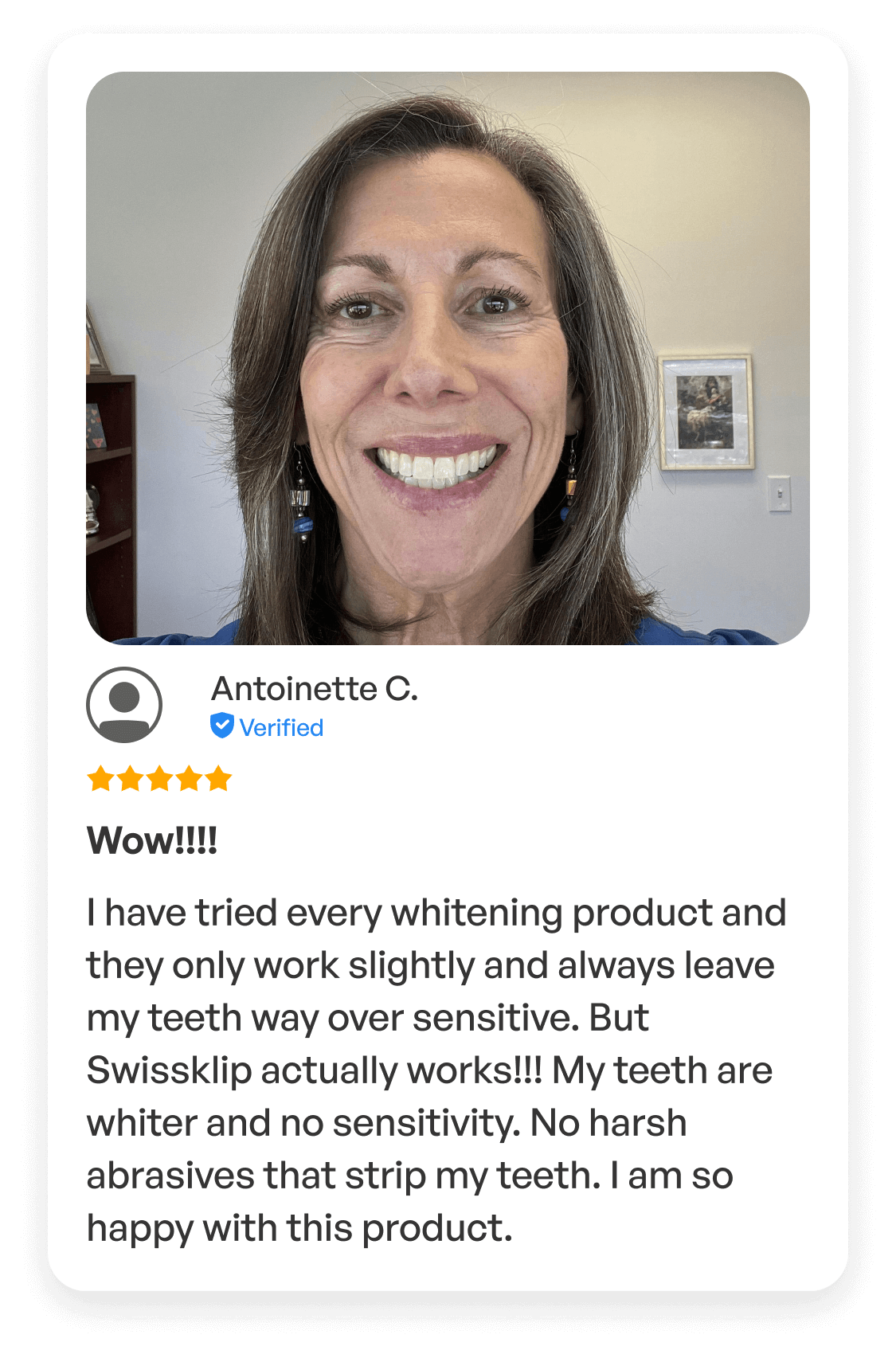Open the reviewer's selfie photo
Screen dimensions: 896x1354
coord(448,358)
